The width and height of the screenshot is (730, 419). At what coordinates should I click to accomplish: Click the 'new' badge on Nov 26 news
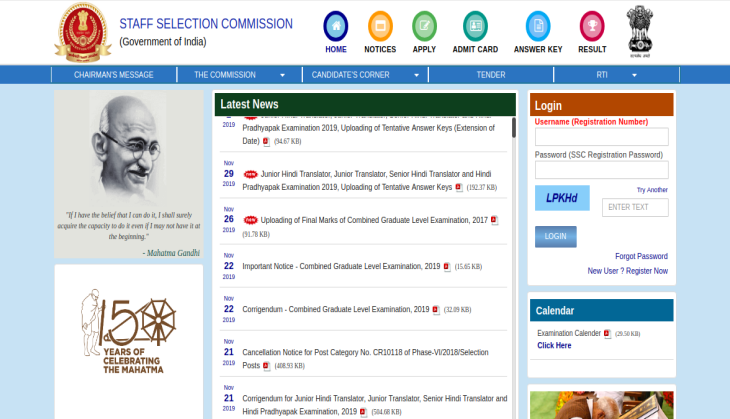coord(250,220)
